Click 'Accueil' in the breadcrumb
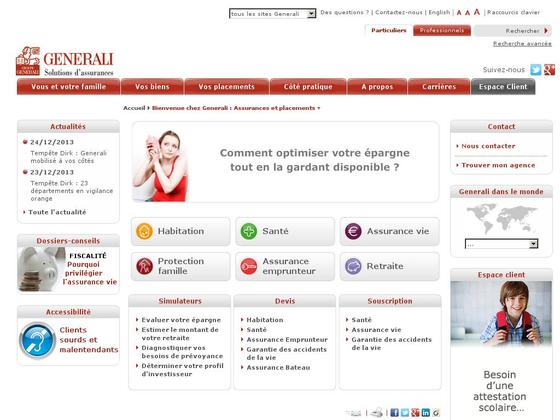Screen dimensions: 560x420 (x=134, y=108)
